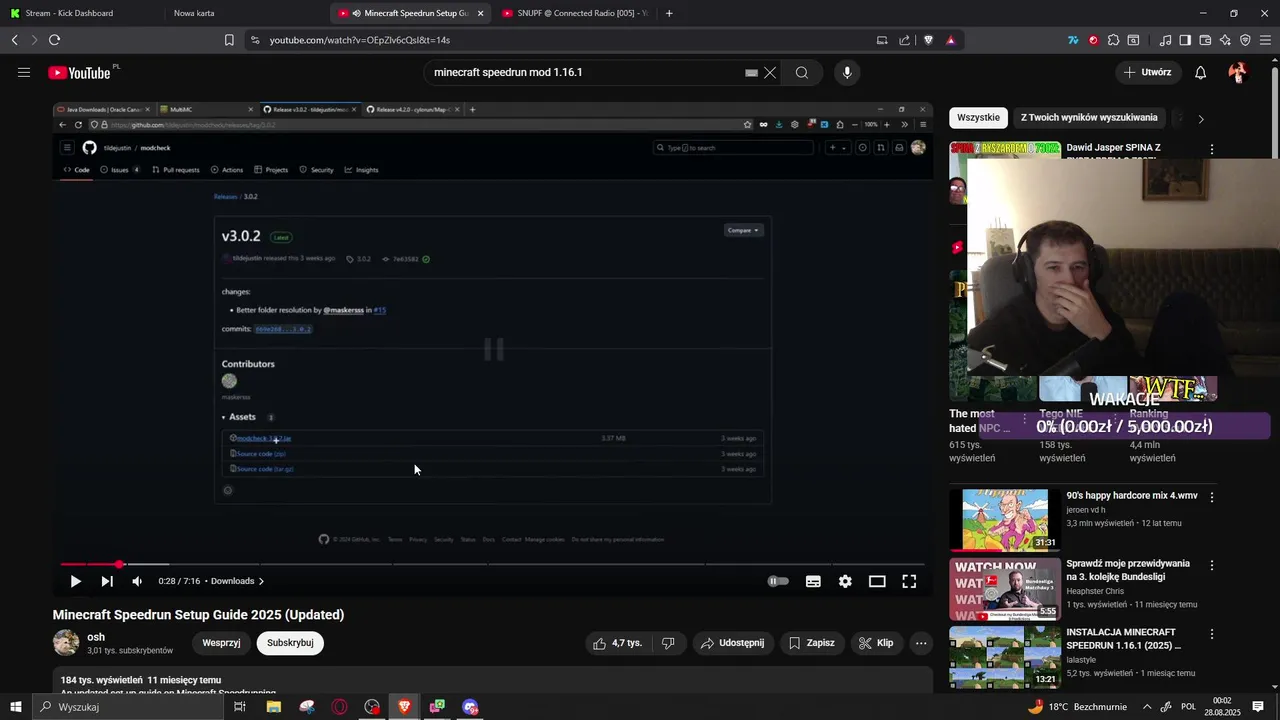The width and height of the screenshot is (1280, 720).
Task: Open Leo AI sparkle icon
Action: 1225,40
